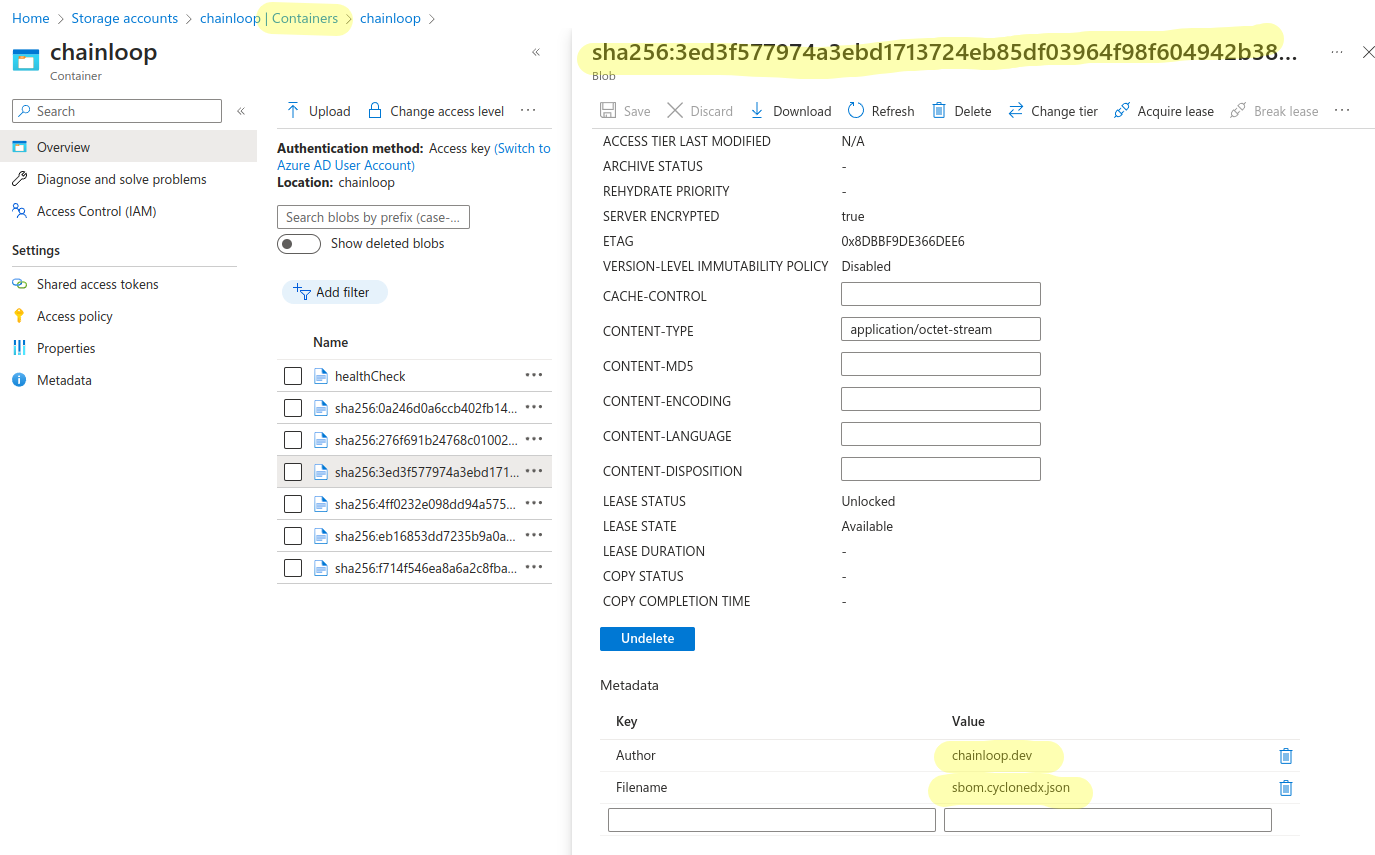This screenshot has height=855, width=1375.
Task: Check the healthCheck blob checkbox
Action: click(x=293, y=376)
